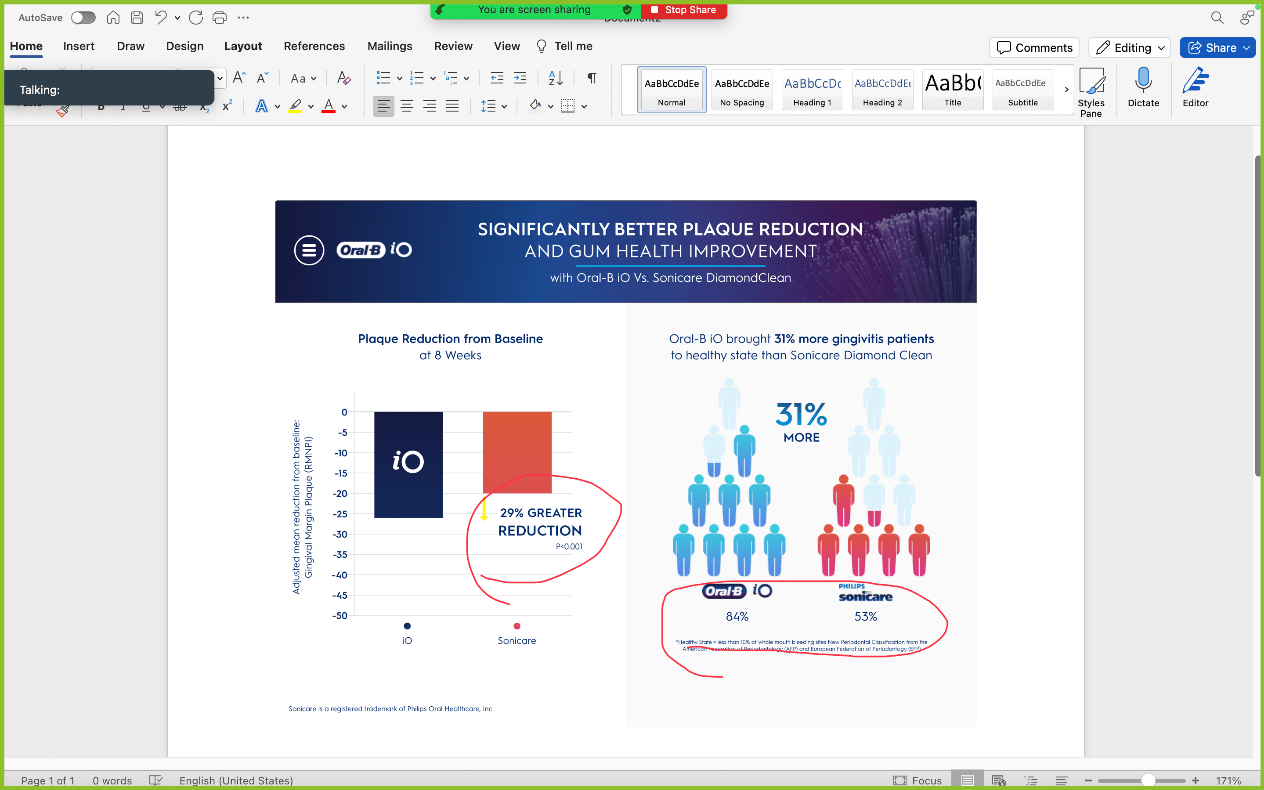Image resolution: width=1264 pixels, height=790 pixels.
Task: Stop screen sharing
Action: [x=684, y=10]
